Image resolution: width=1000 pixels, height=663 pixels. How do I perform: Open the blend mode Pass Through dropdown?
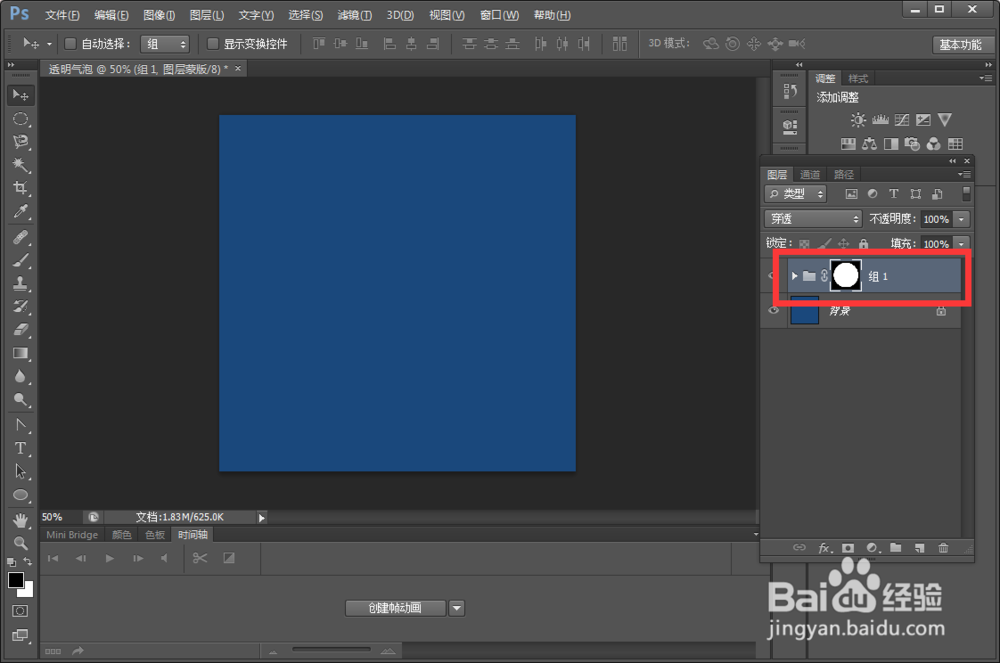click(x=813, y=219)
